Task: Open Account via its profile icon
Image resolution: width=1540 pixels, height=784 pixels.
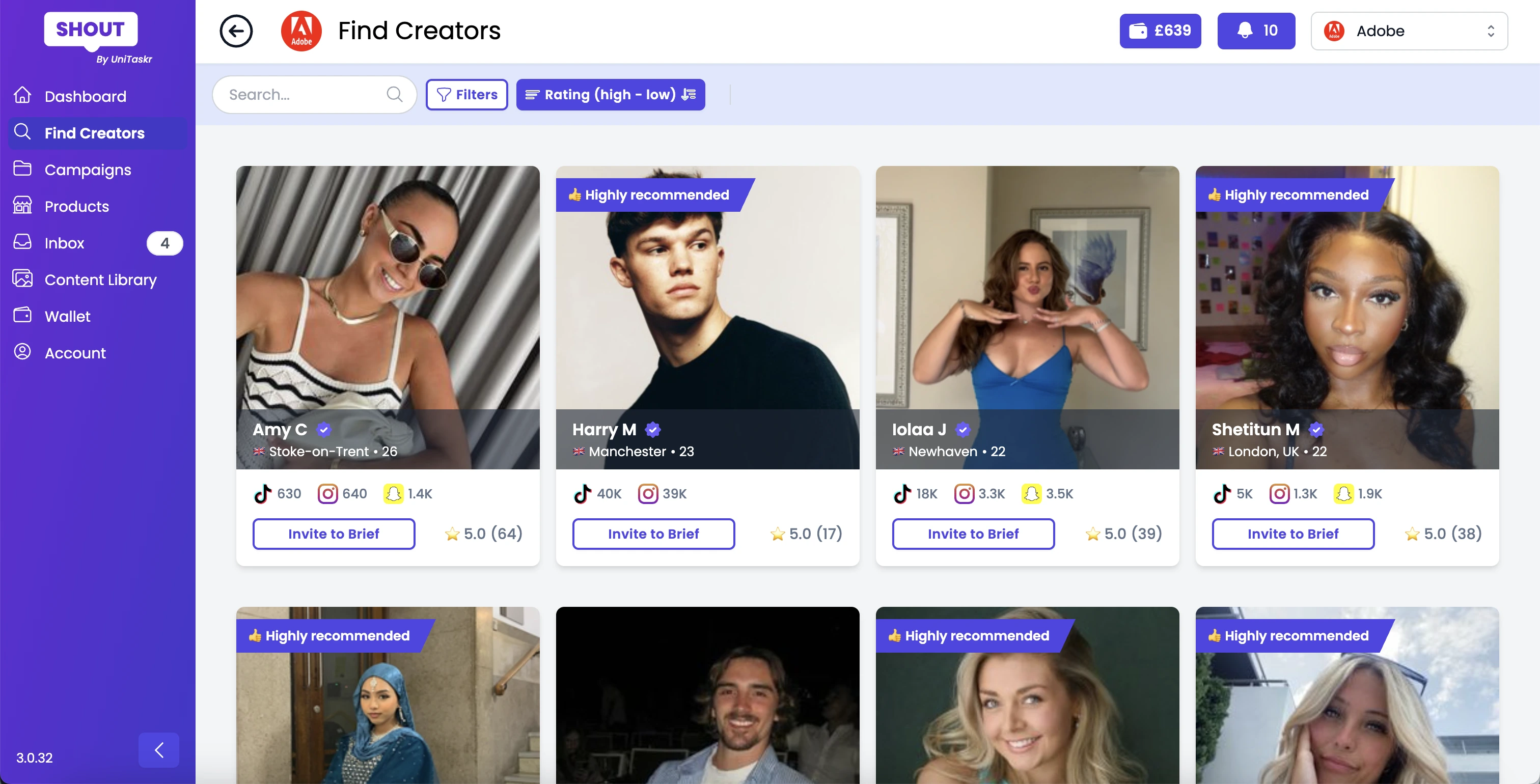Action: click(22, 352)
